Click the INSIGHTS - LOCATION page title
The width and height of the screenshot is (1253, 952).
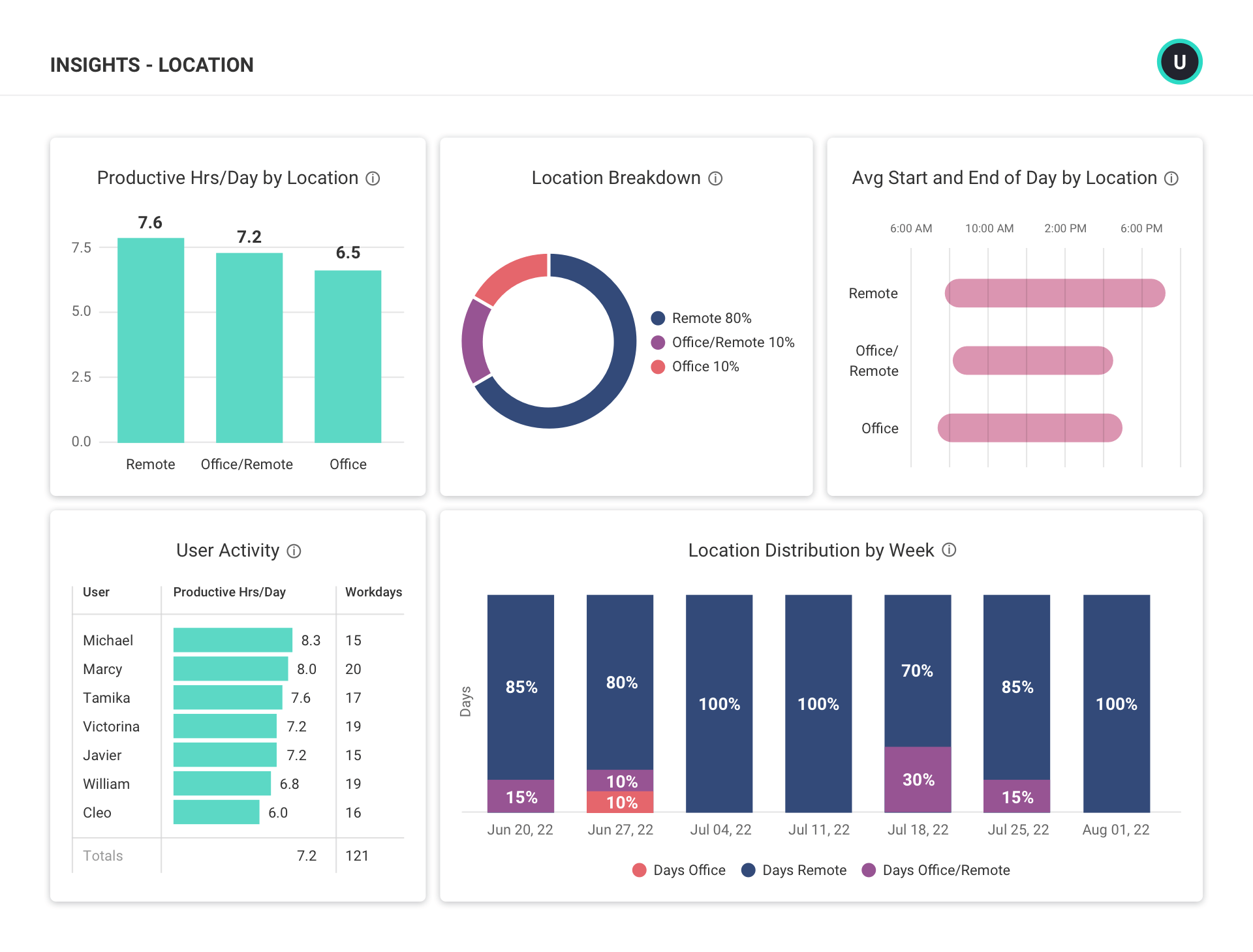coord(151,65)
